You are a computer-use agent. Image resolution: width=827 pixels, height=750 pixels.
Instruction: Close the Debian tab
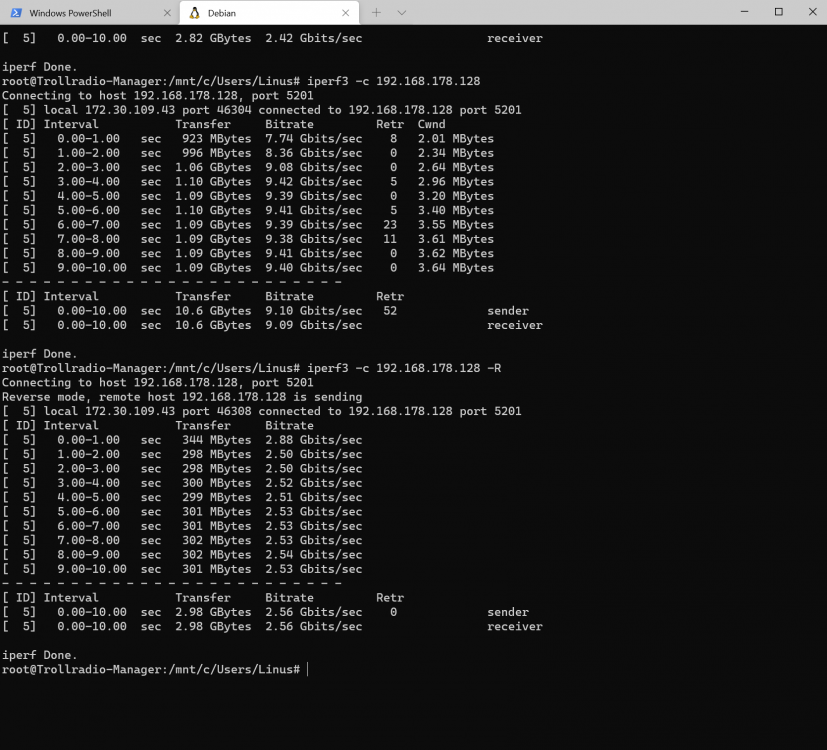(345, 13)
